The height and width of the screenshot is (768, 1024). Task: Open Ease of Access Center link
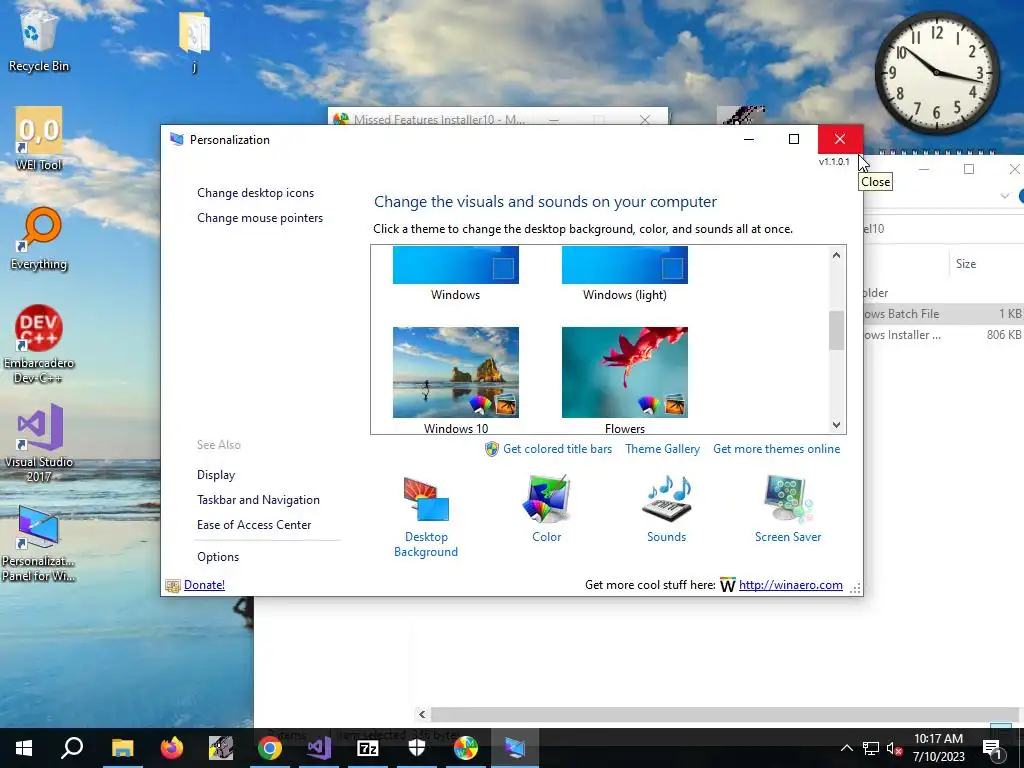click(x=254, y=524)
